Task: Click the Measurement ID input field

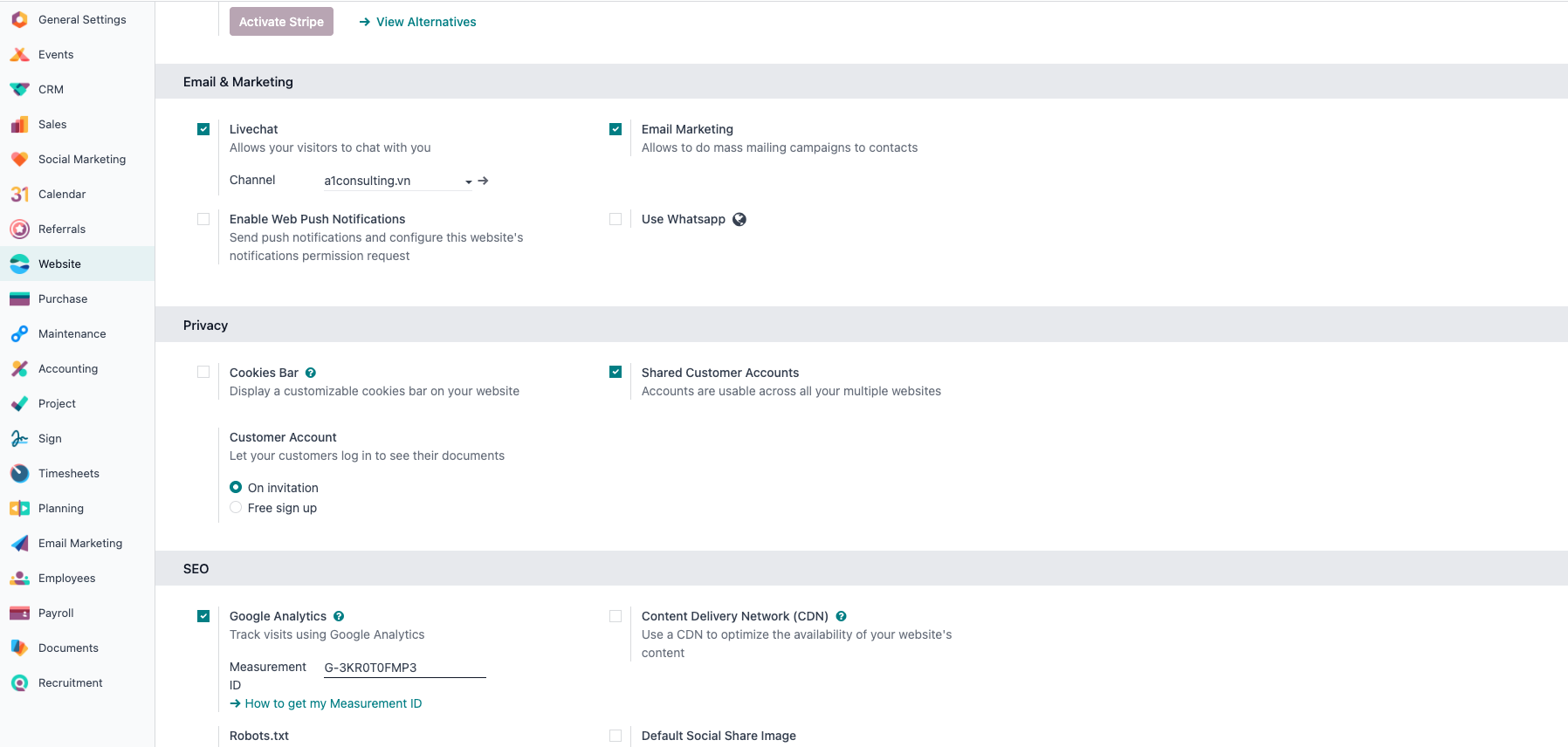Action: [x=404, y=668]
